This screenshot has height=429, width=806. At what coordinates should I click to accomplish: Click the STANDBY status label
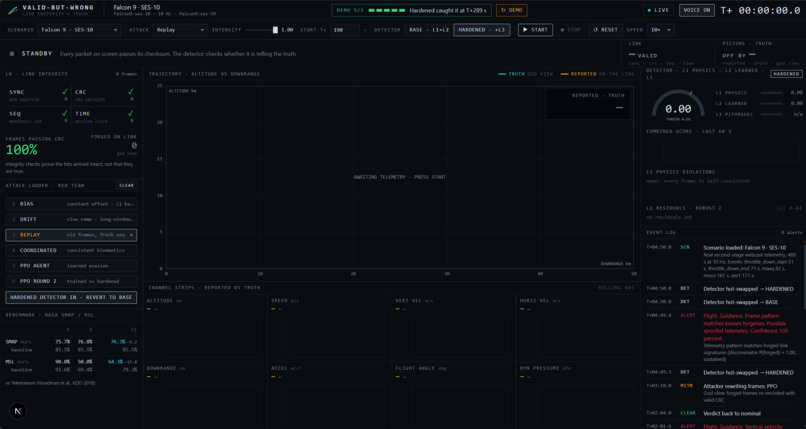[36, 53]
